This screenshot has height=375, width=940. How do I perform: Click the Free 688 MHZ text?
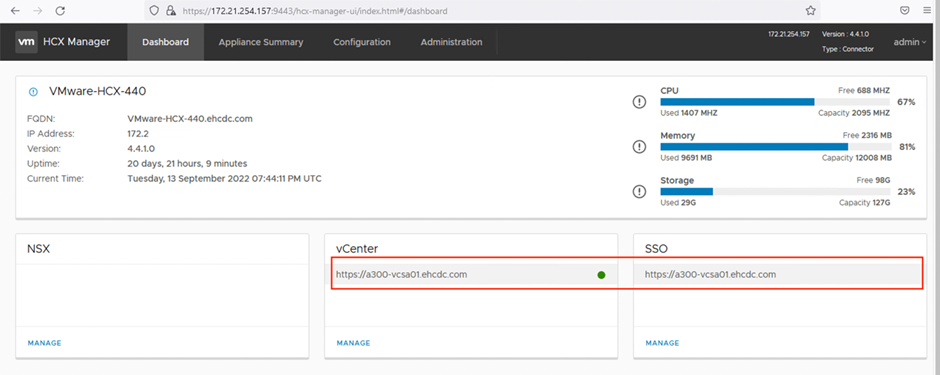[x=864, y=90]
